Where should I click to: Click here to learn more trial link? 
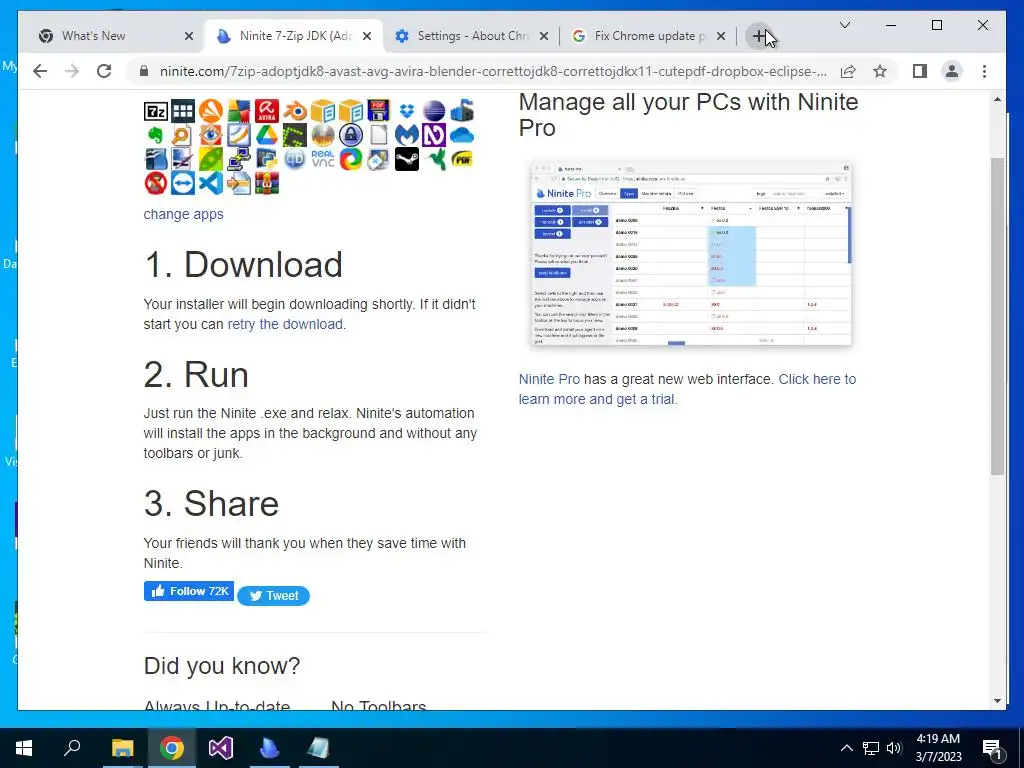tap(687, 389)
